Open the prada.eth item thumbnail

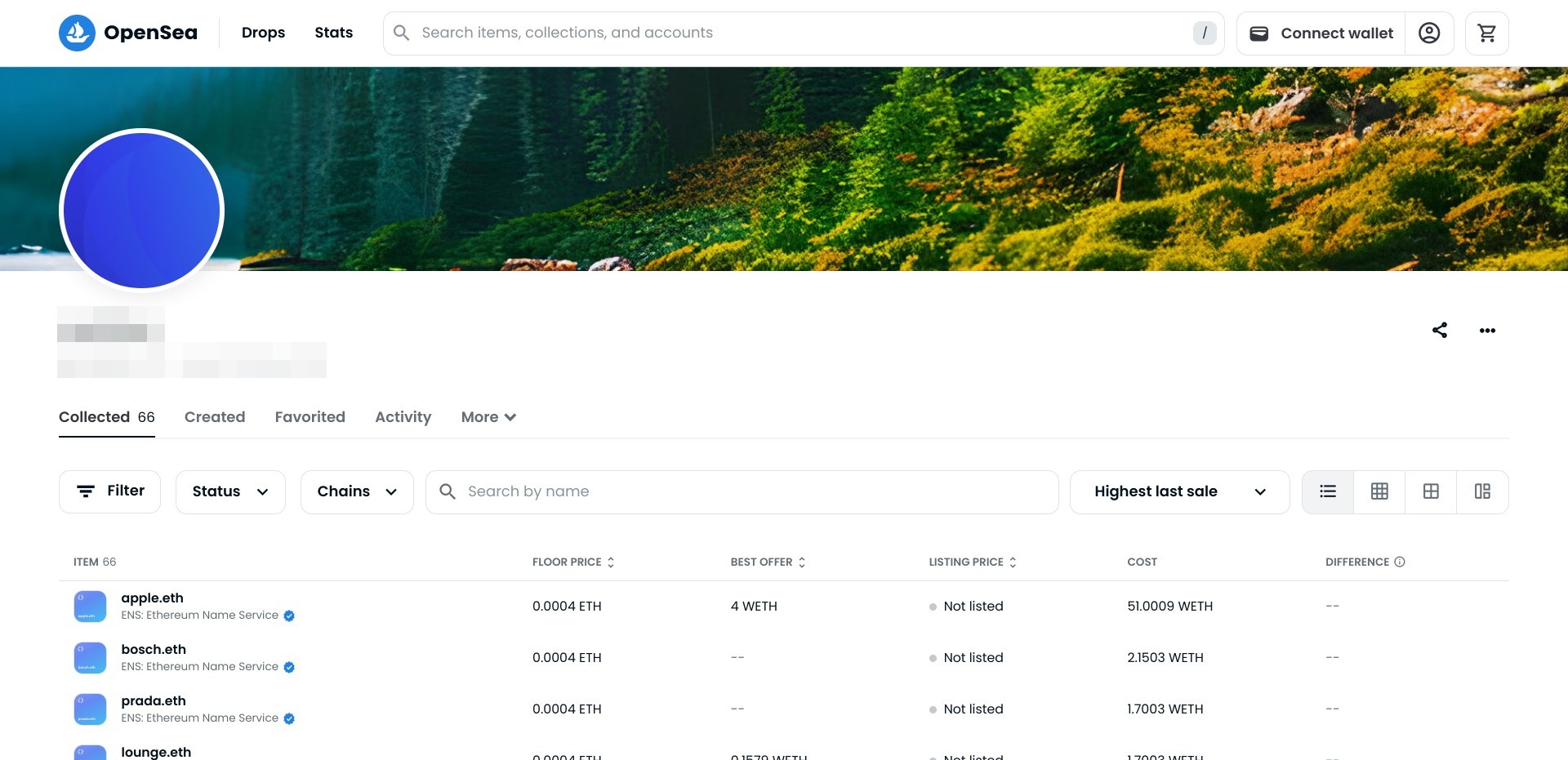pos(90,709)
